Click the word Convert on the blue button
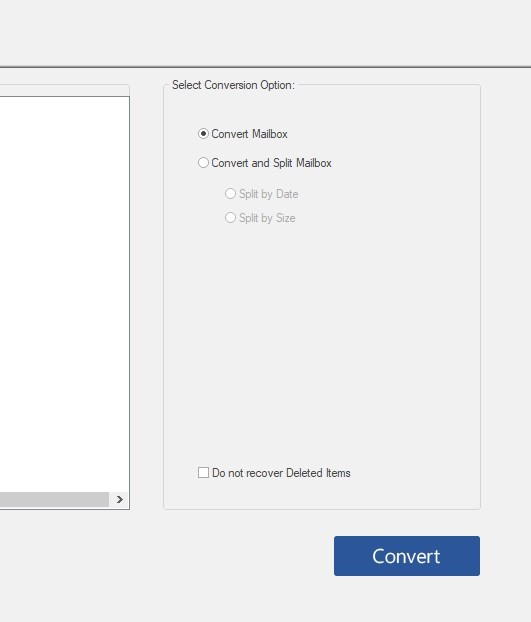This screenshot has width=531, height=622. (x=406, y=556)
